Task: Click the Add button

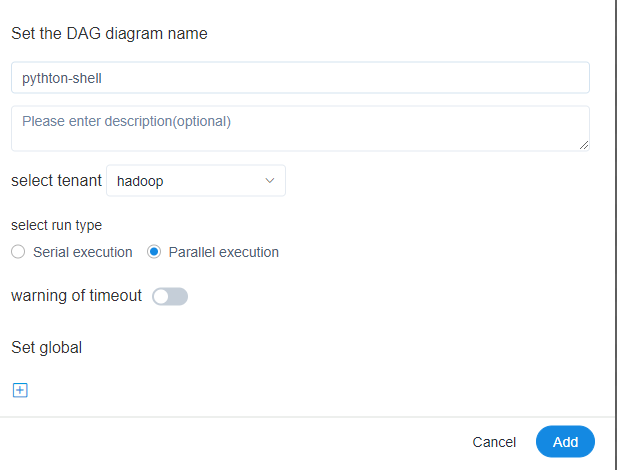Action: point(565,441)
